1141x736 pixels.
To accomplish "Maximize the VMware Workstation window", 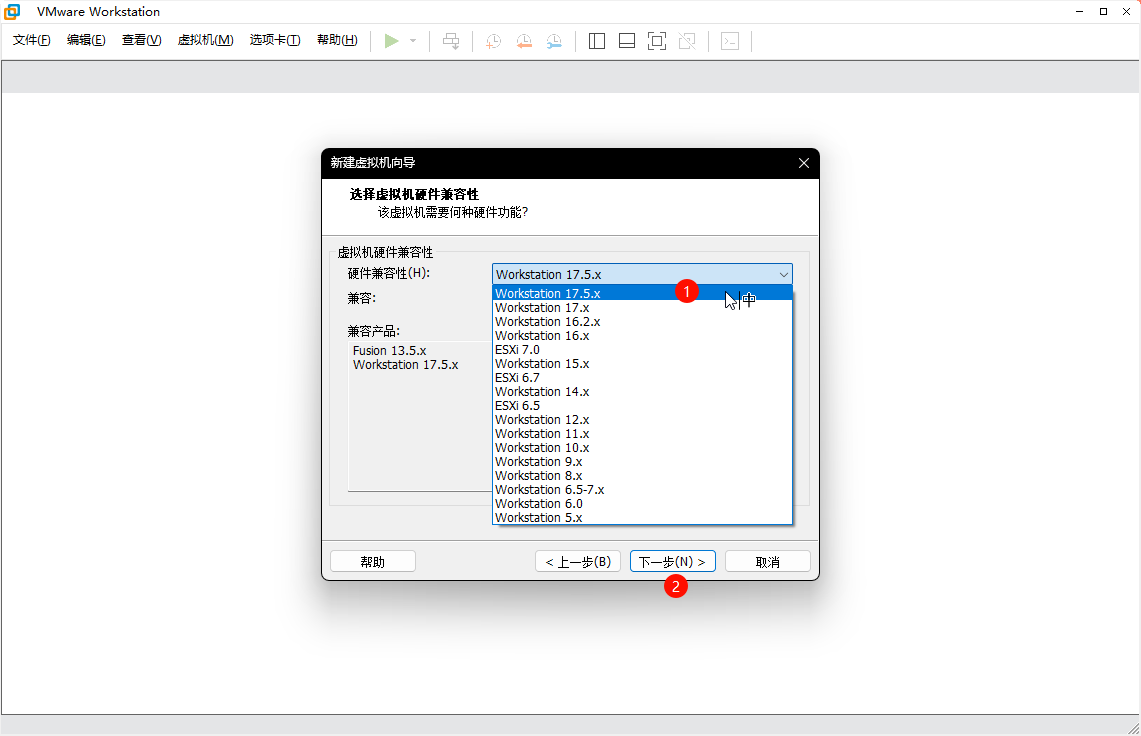I will pos(1103,12).
